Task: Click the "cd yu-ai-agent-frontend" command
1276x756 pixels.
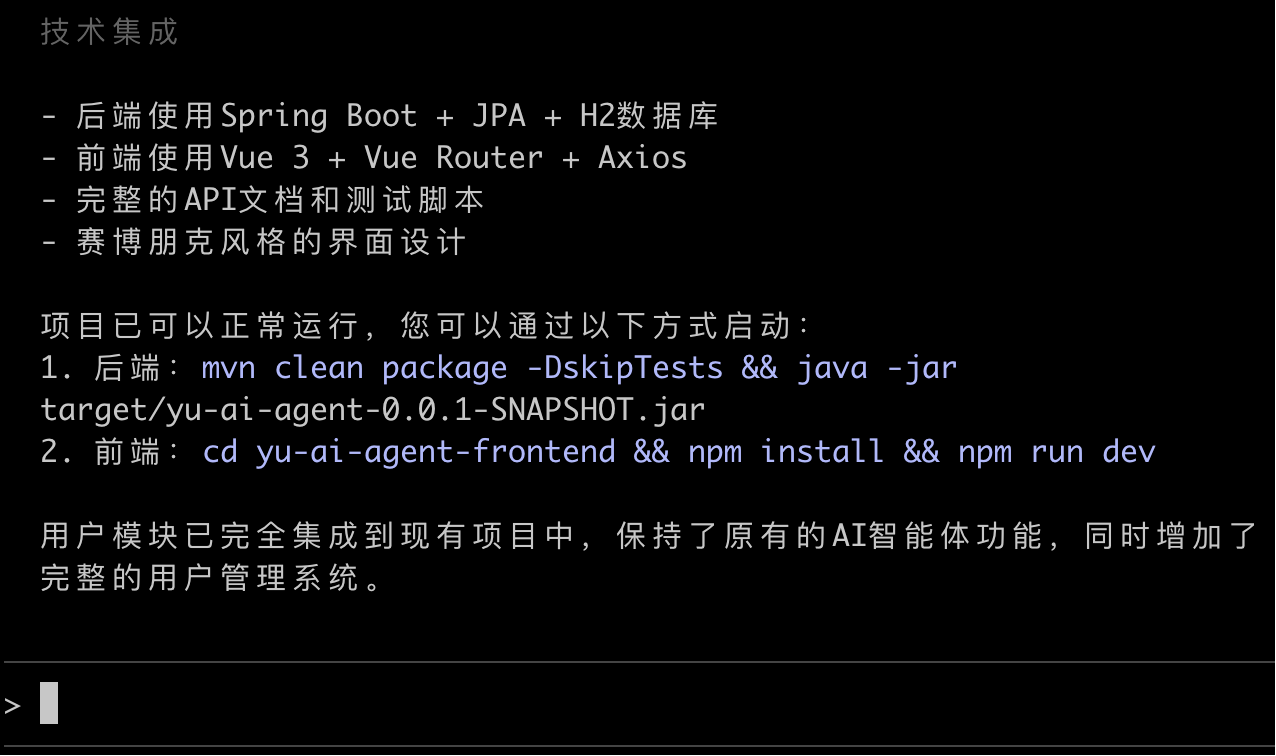Action: [409, 452]
